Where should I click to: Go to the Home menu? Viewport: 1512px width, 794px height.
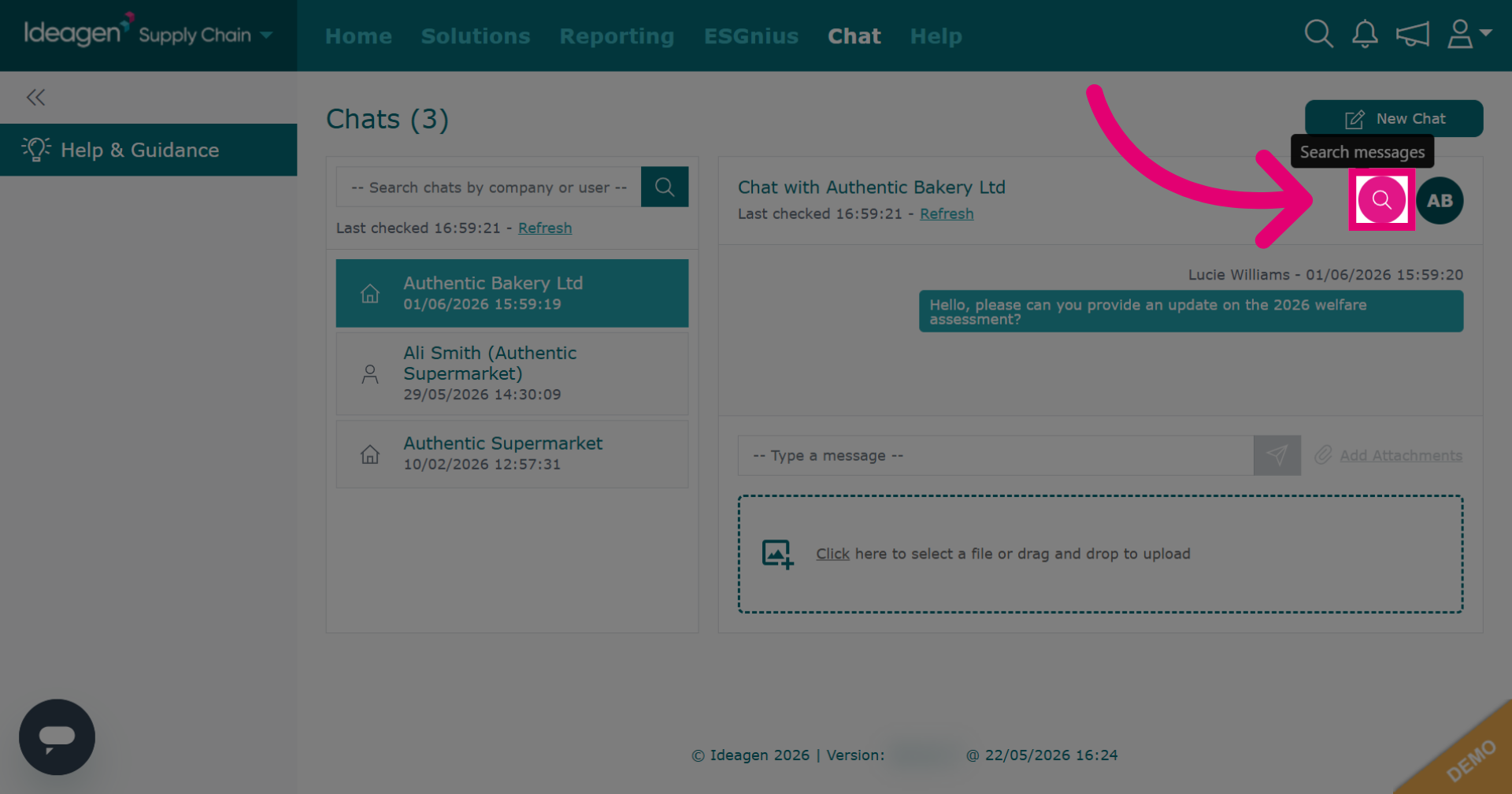pos(358,36)
